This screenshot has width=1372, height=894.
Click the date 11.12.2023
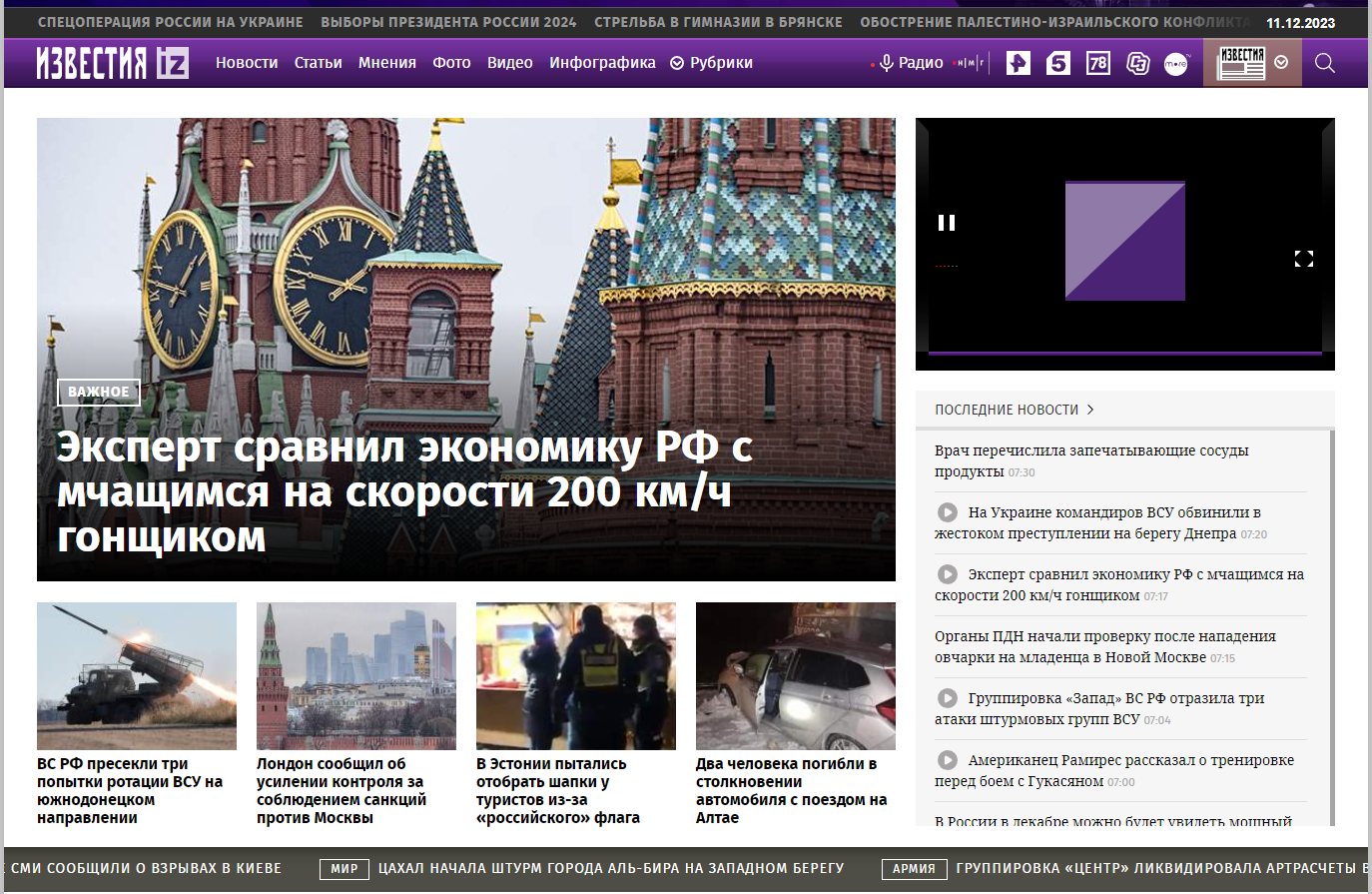(1300, 23)
